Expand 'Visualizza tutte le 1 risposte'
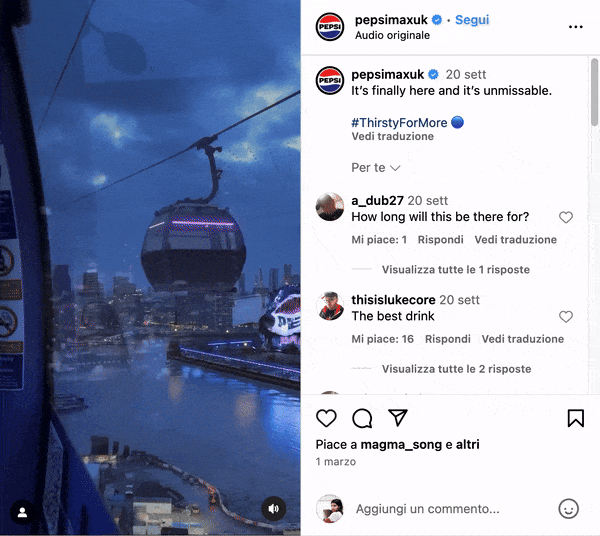600x536 pixels. click(x=456, y=270)
